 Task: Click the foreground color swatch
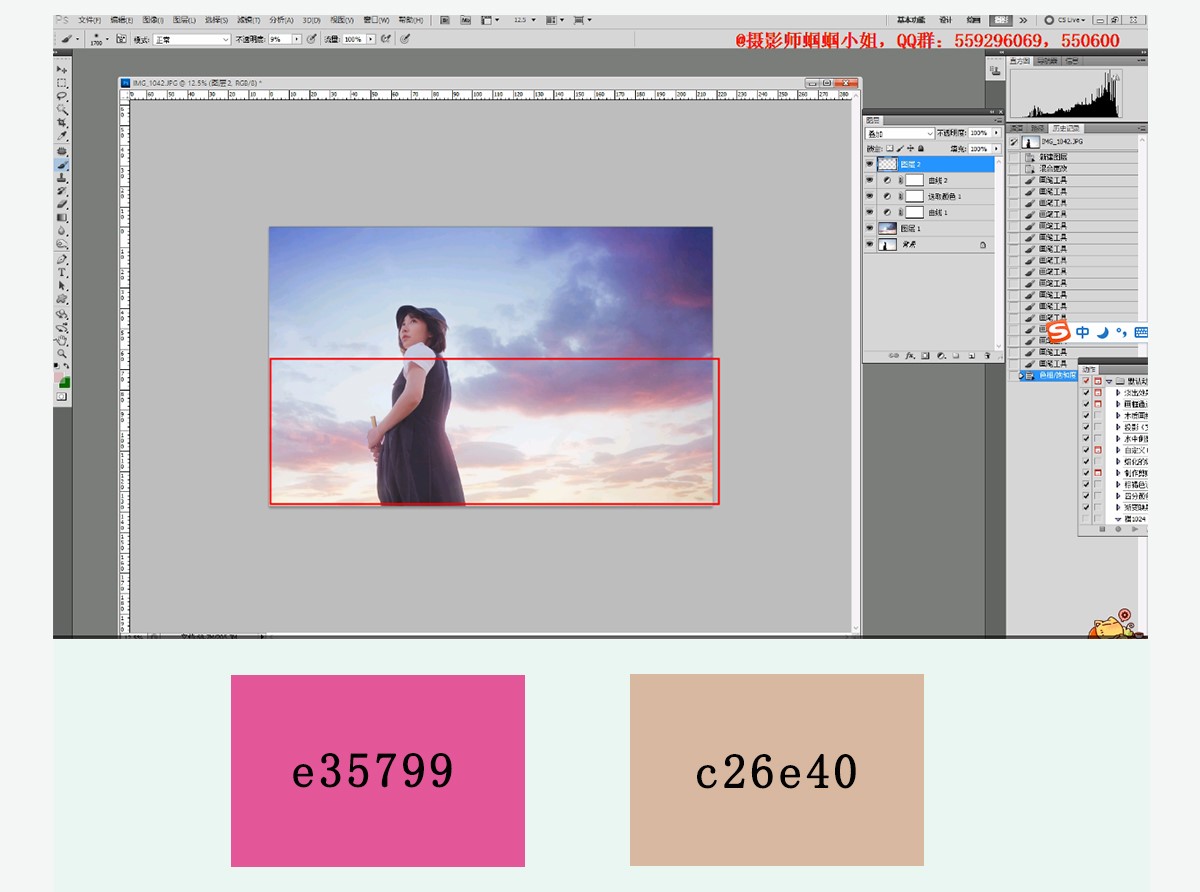coord(58,376)
